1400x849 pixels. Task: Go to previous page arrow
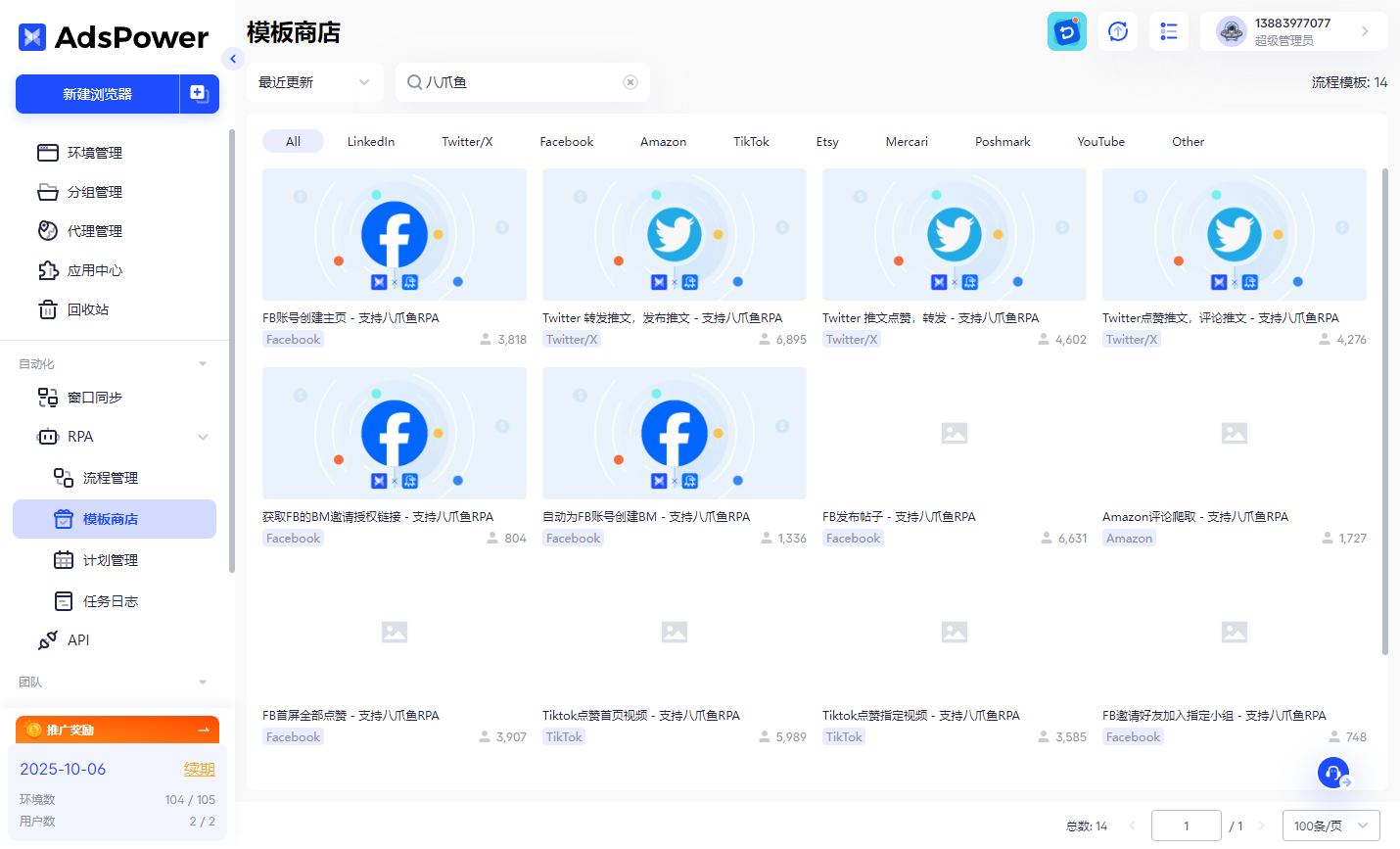click(x=1132, y=825)
